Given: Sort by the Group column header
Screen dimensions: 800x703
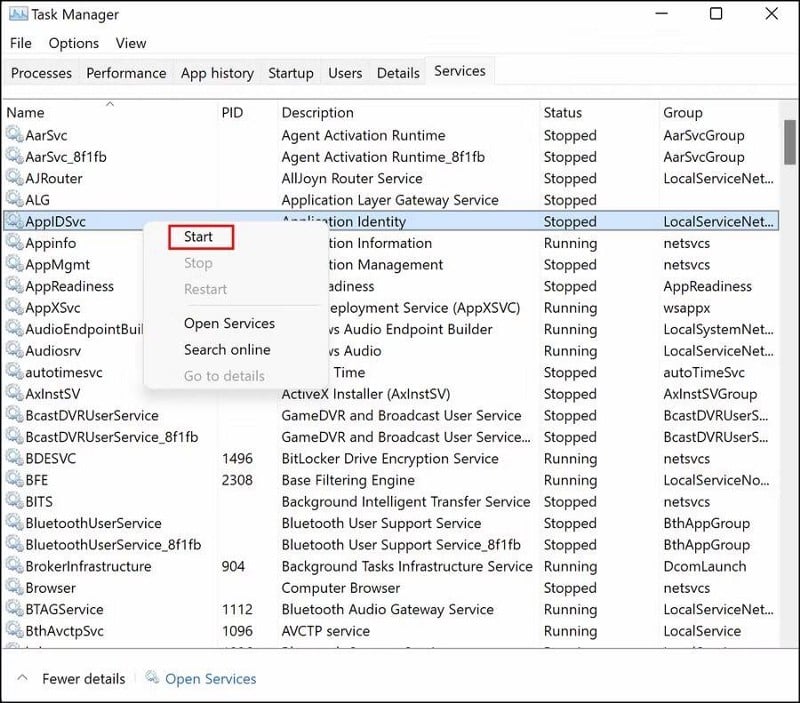Looking at the screenshot, I should coord(683,112).
